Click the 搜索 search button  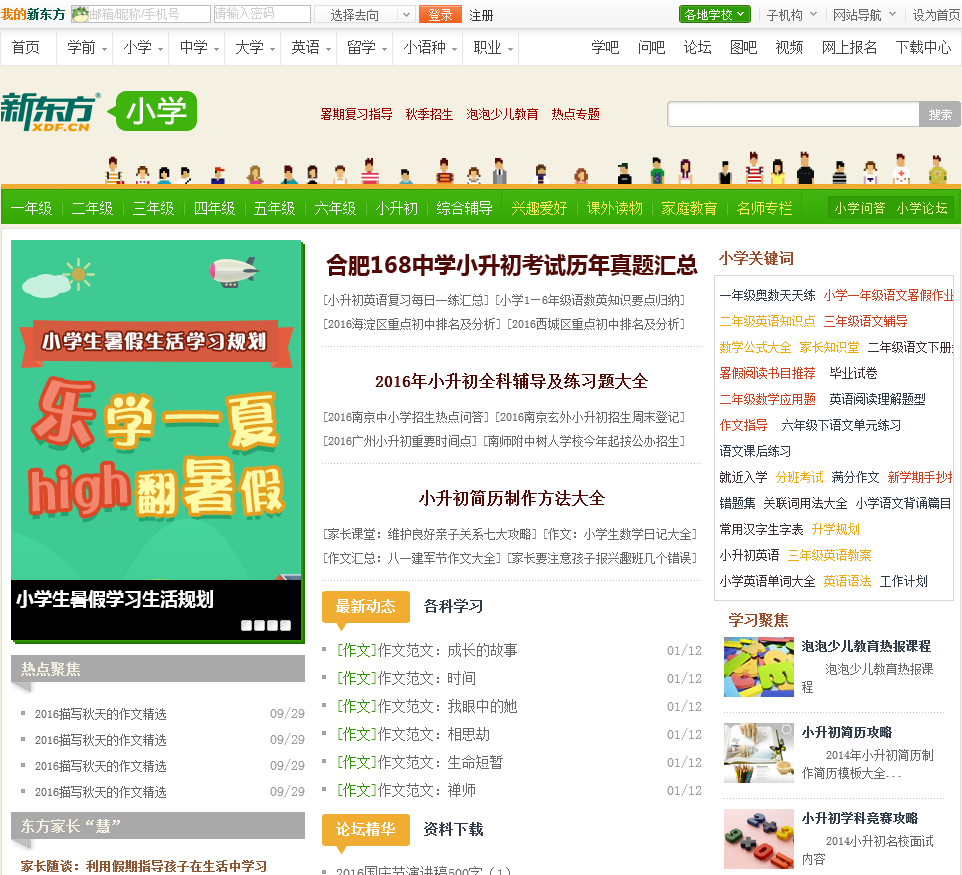940,114
